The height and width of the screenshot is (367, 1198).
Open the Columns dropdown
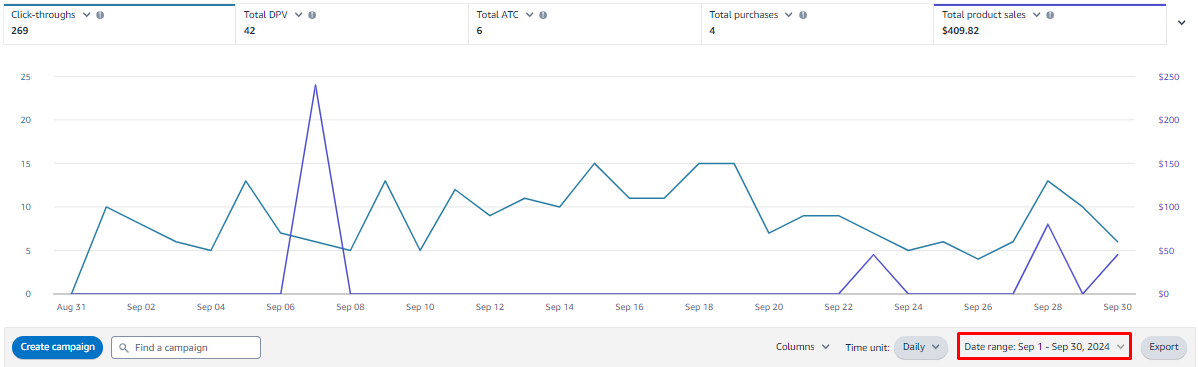click(x=802, y=346)
